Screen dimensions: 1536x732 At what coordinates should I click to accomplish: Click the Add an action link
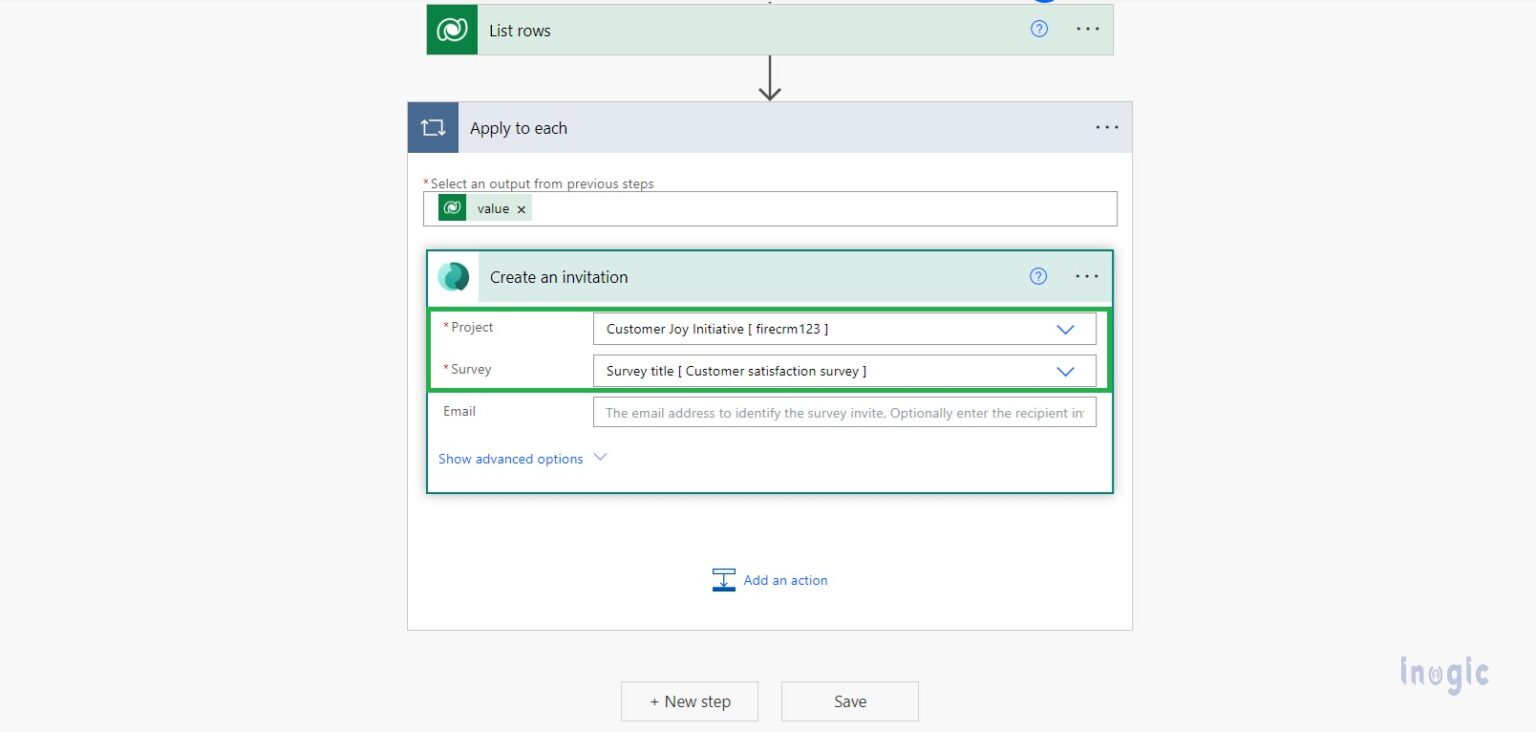(x=785, y=580)
